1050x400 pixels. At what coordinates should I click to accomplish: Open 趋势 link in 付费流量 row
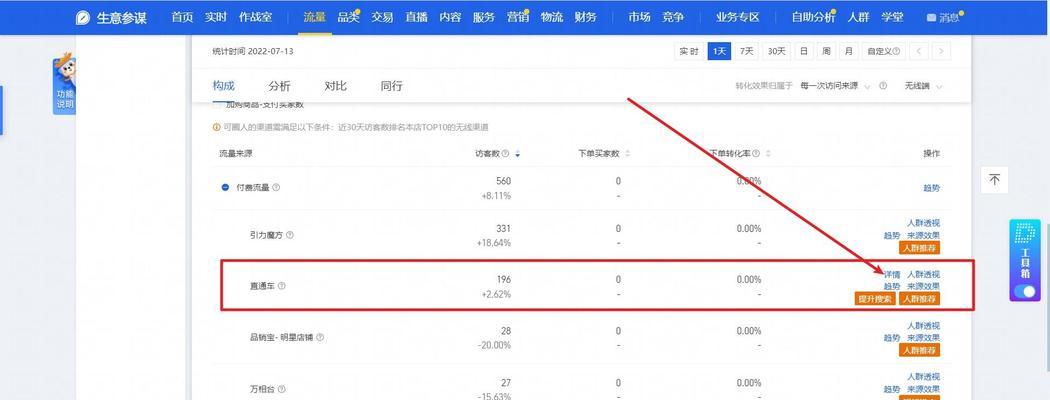(931, 188)
